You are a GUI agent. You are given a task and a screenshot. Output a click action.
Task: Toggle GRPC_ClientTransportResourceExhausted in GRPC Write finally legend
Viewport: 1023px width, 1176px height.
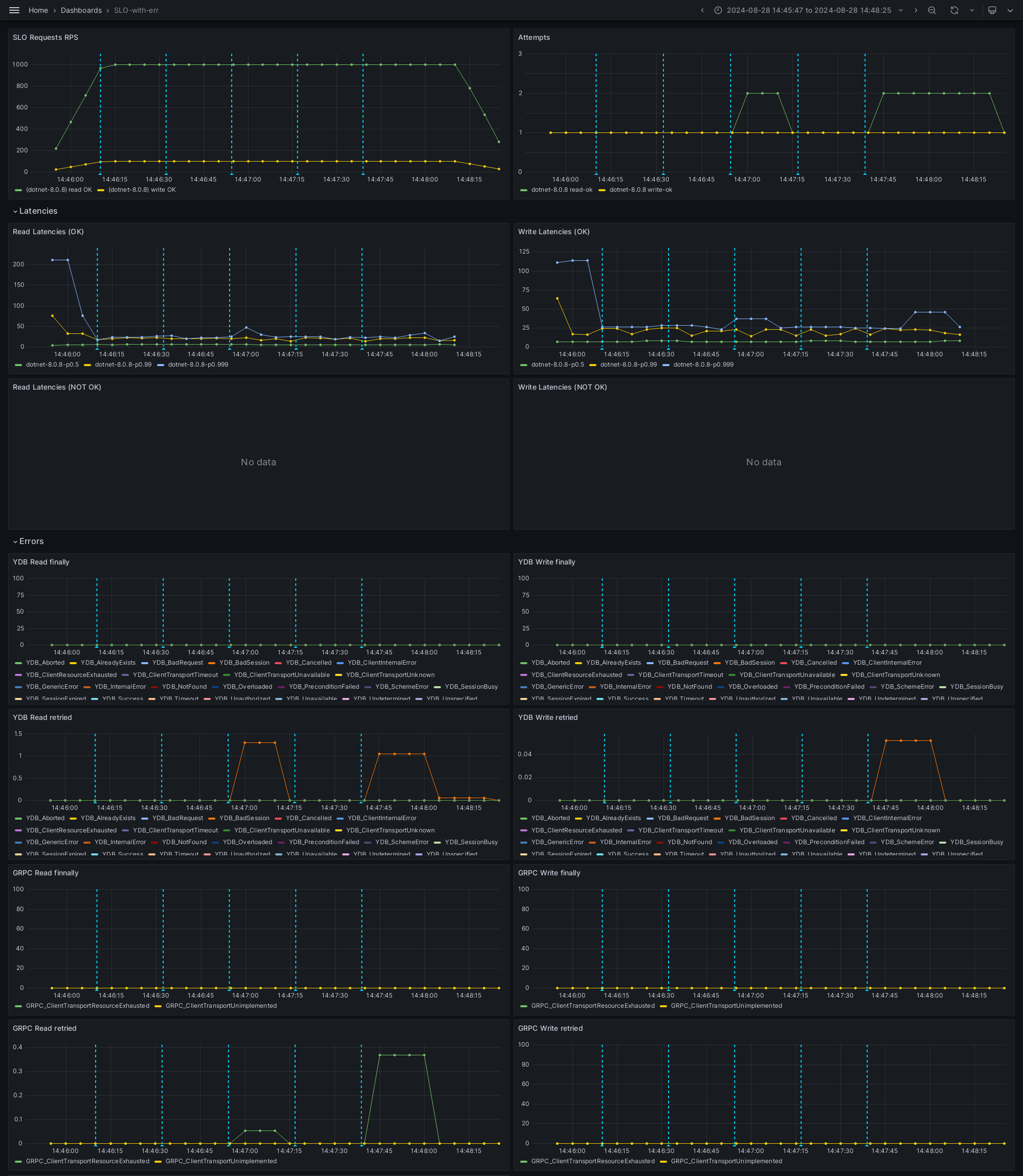pyautogui.click(x=592, y=1006)
